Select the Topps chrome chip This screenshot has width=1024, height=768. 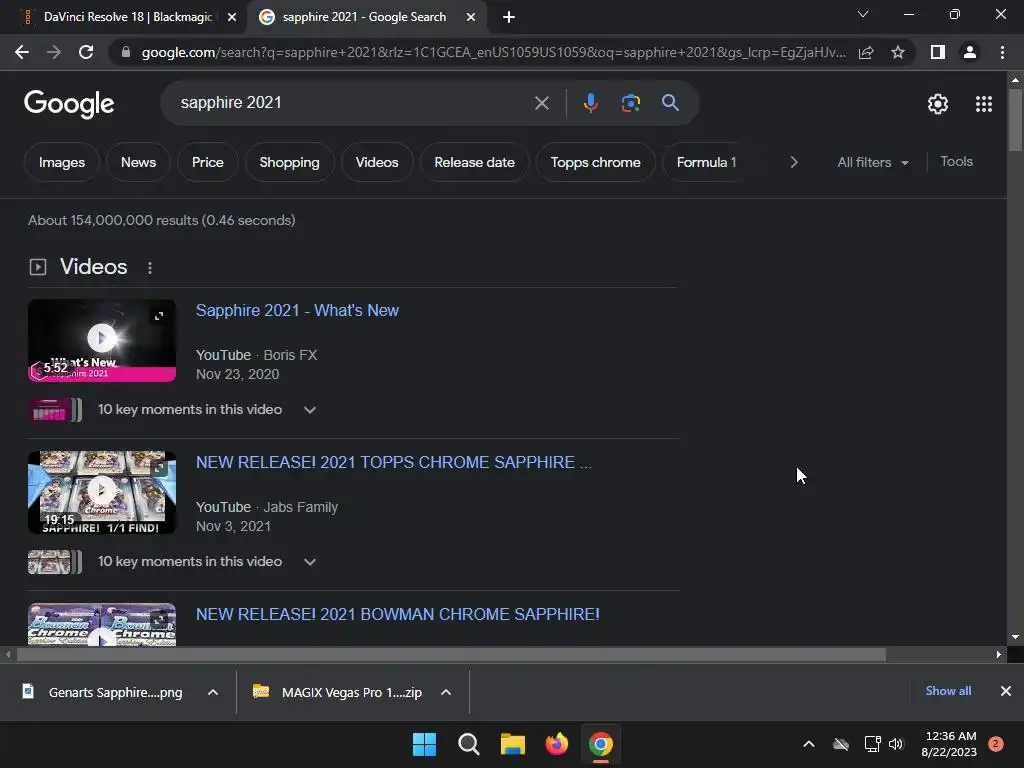(x=595, y=162)
